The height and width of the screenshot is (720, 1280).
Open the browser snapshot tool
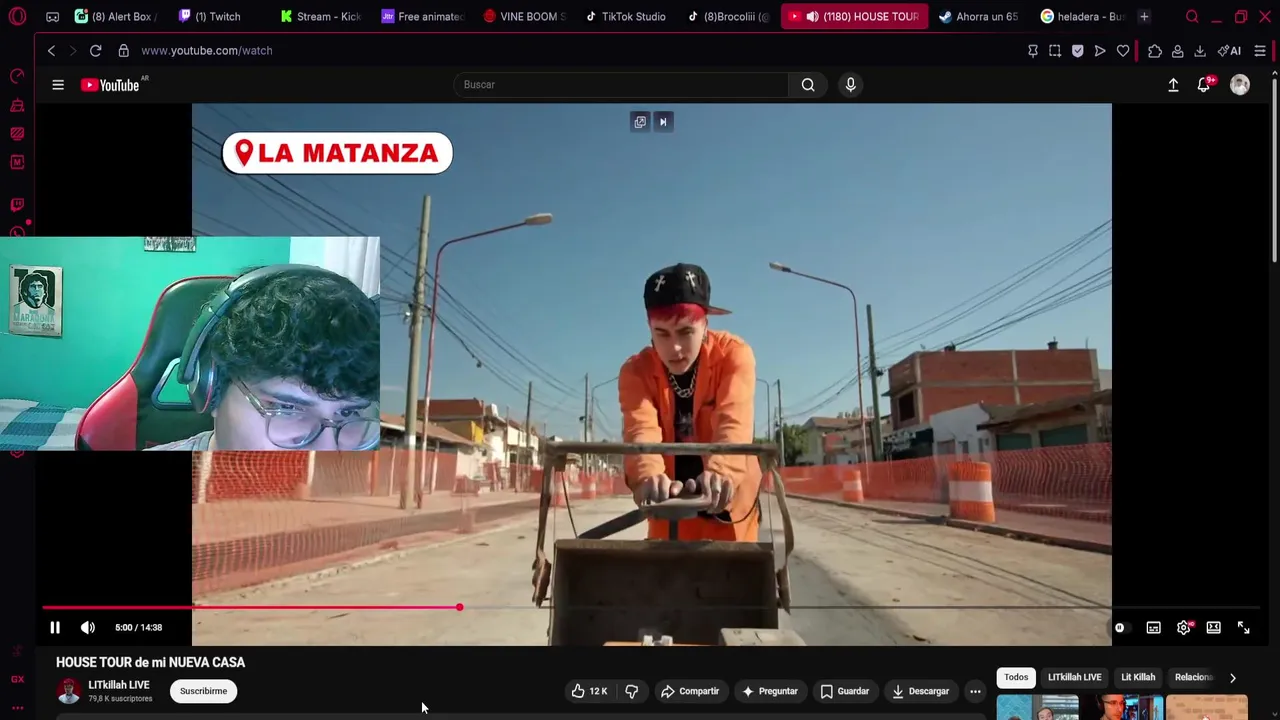pyautogui.click(x=1055, y=50)
